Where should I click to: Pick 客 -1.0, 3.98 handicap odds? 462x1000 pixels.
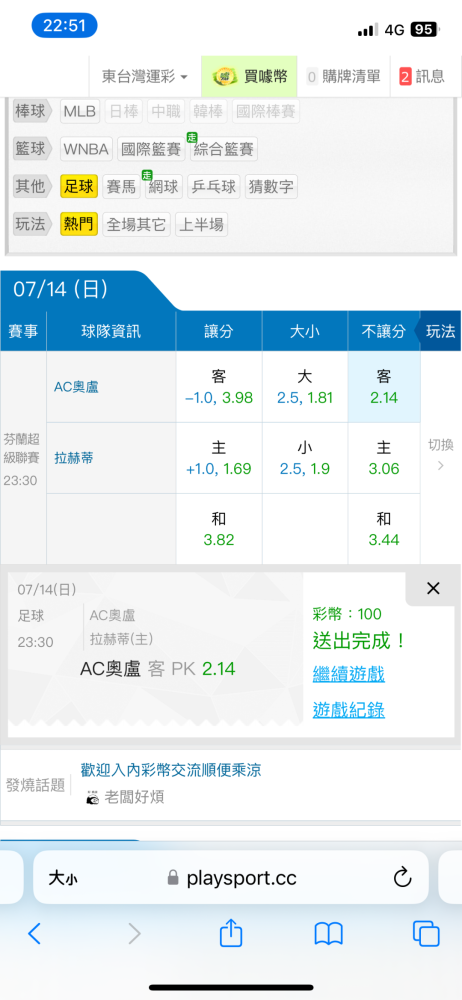coord(219,387)
